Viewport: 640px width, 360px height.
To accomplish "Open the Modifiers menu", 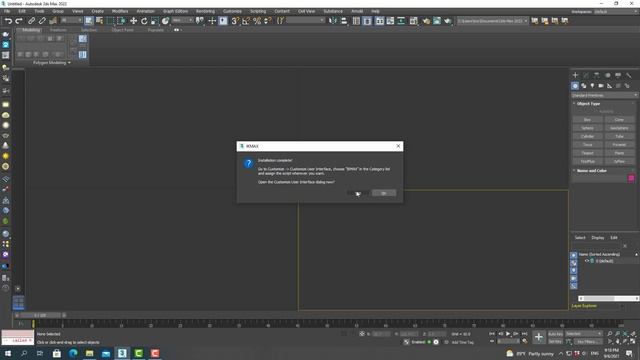I will click(120, 11).
